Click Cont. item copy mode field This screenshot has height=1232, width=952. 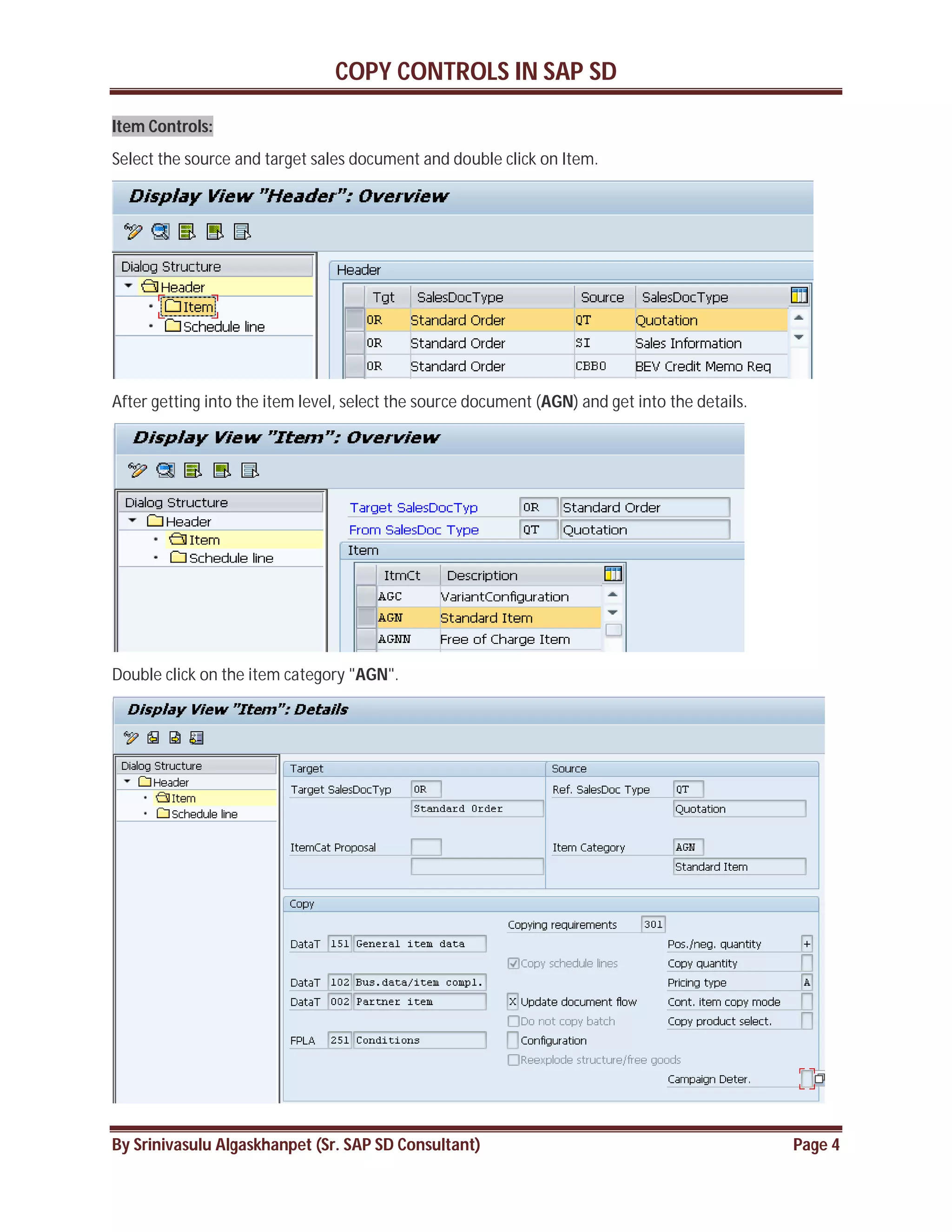[807, 1001]
